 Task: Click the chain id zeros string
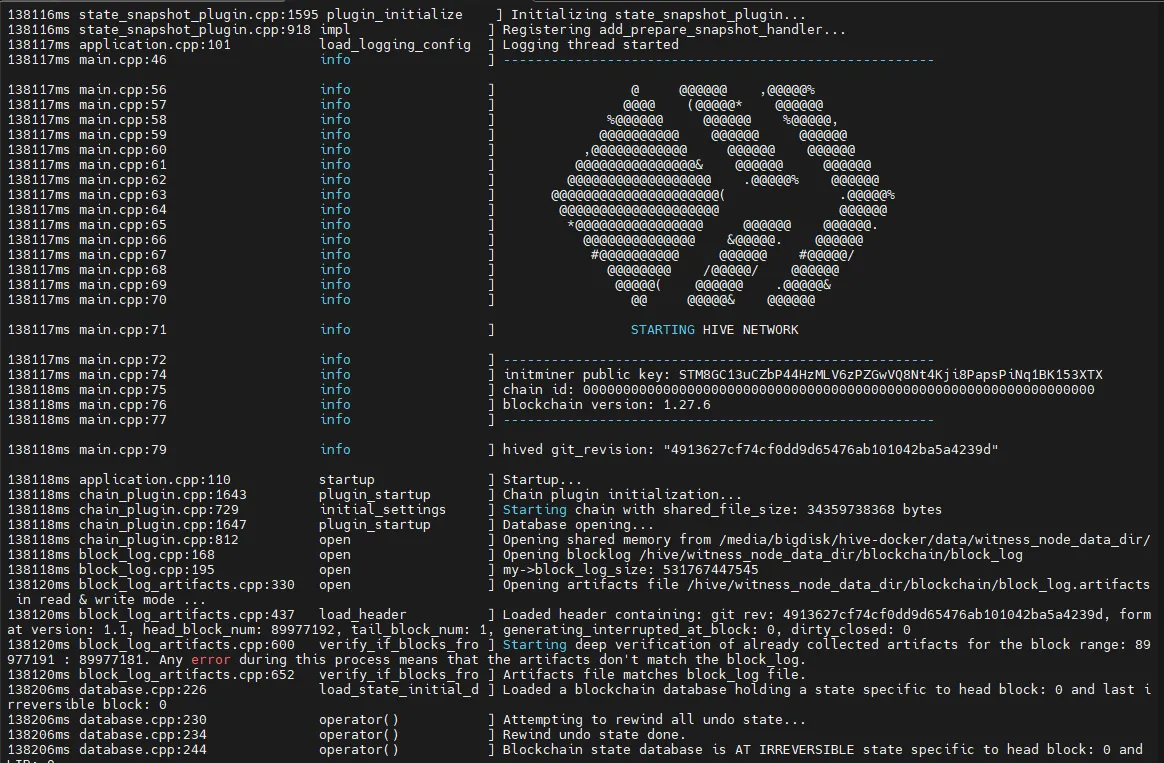(x=838, y=390)
